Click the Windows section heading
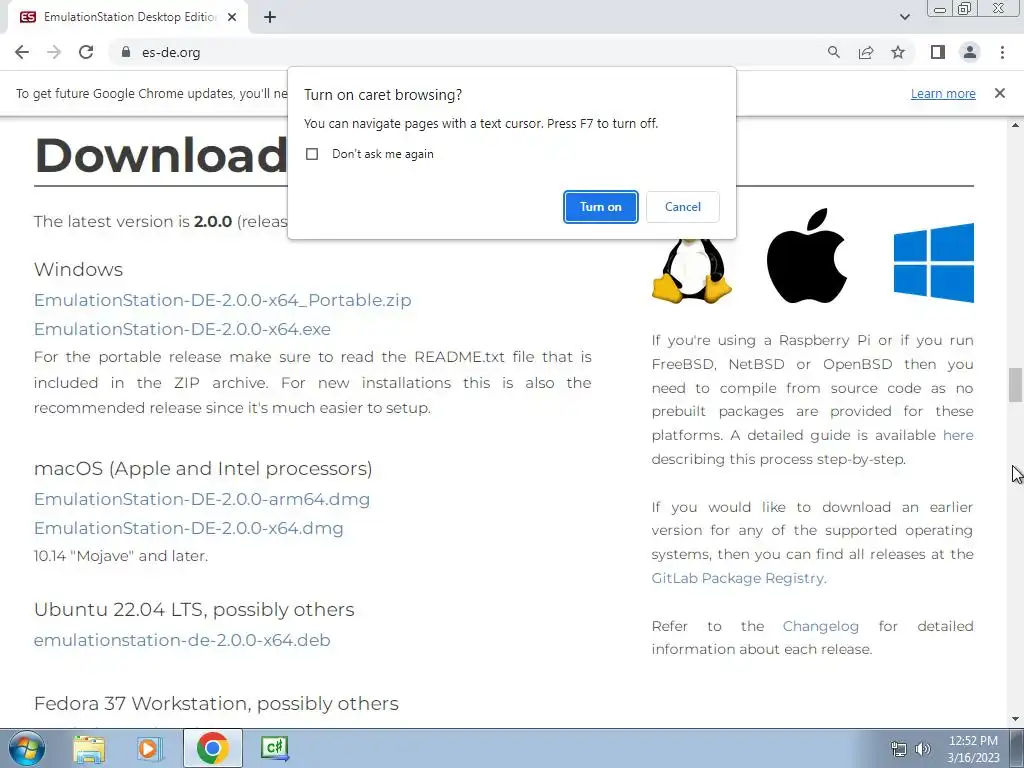The height and width of the screenshot is (768, 1024). pos(78,270)
